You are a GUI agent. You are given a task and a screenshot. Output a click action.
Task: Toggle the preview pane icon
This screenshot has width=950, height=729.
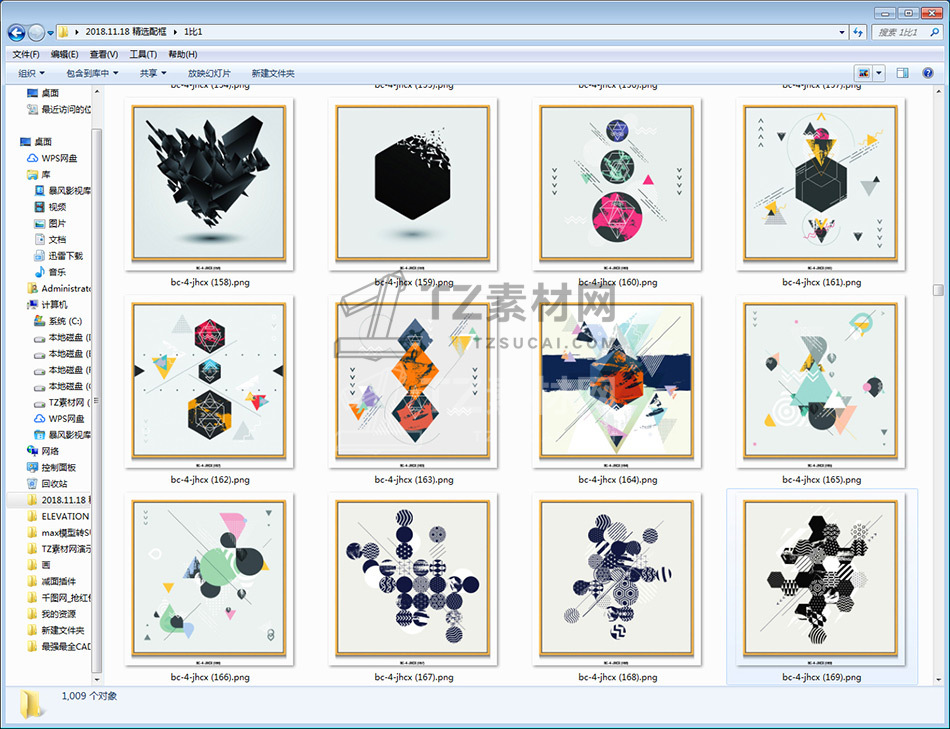902,73
